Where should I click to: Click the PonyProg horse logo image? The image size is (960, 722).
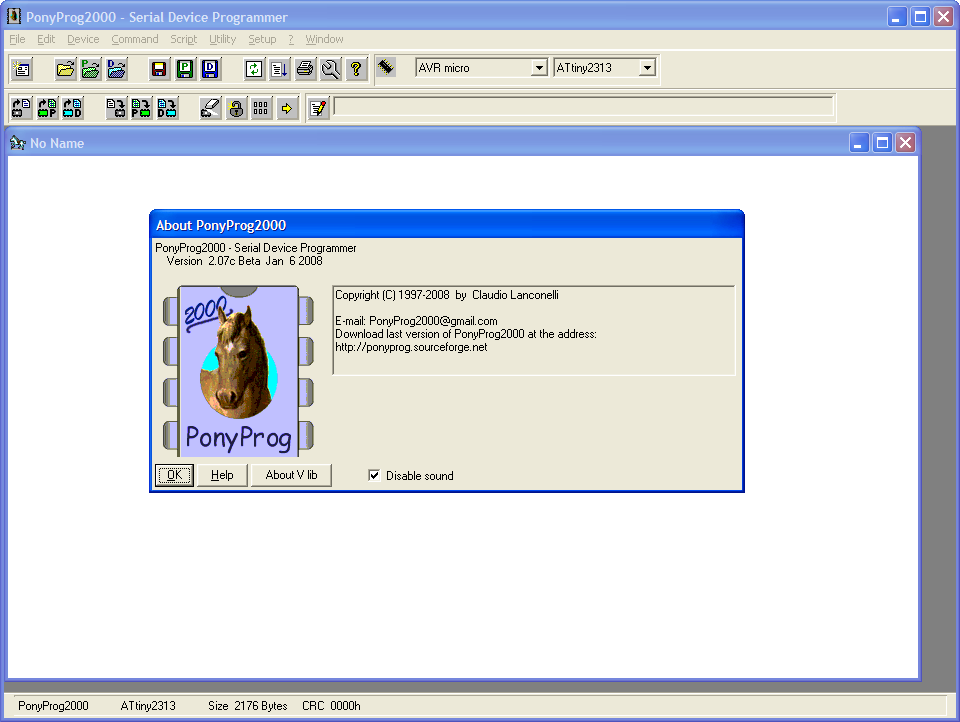(x=238, y=371)
